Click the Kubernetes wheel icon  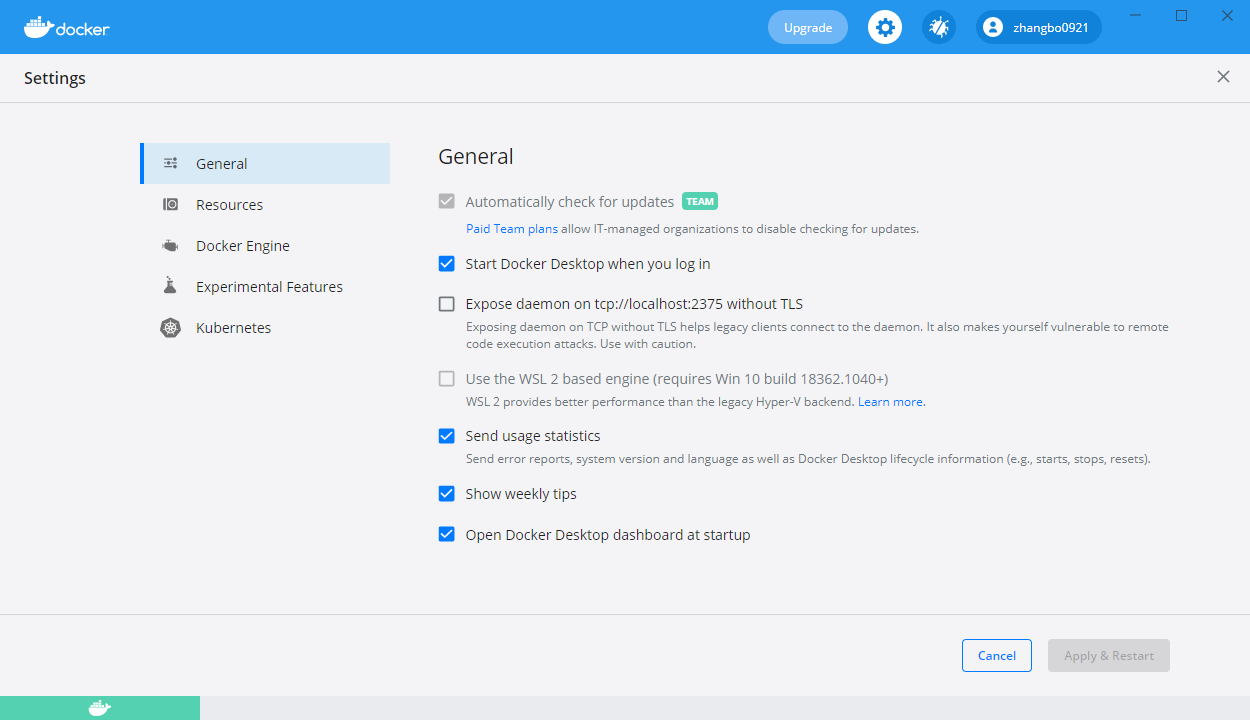pos(171,327)
